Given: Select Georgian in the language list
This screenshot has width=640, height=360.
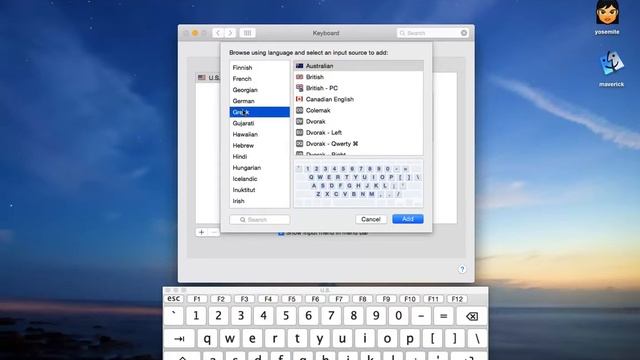Looking at the screenshot, I should coord(259,90).
